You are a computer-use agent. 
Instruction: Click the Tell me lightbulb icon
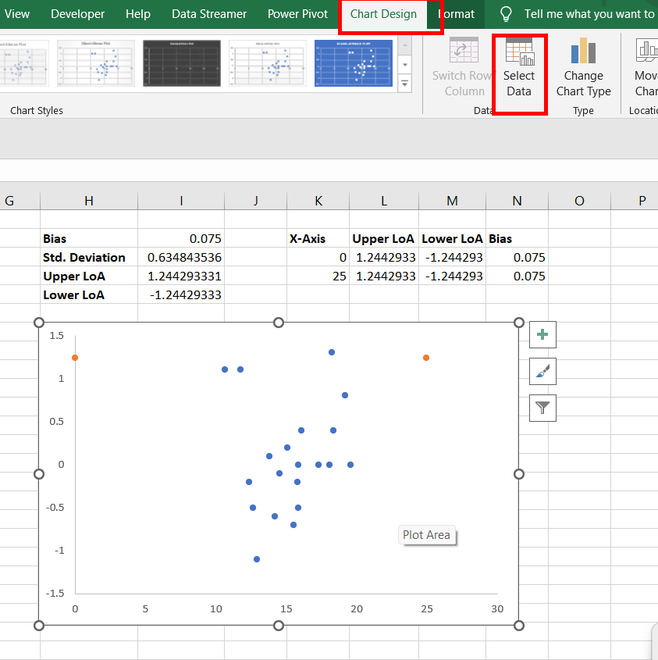pyautogui.click(x=506, y=14)
